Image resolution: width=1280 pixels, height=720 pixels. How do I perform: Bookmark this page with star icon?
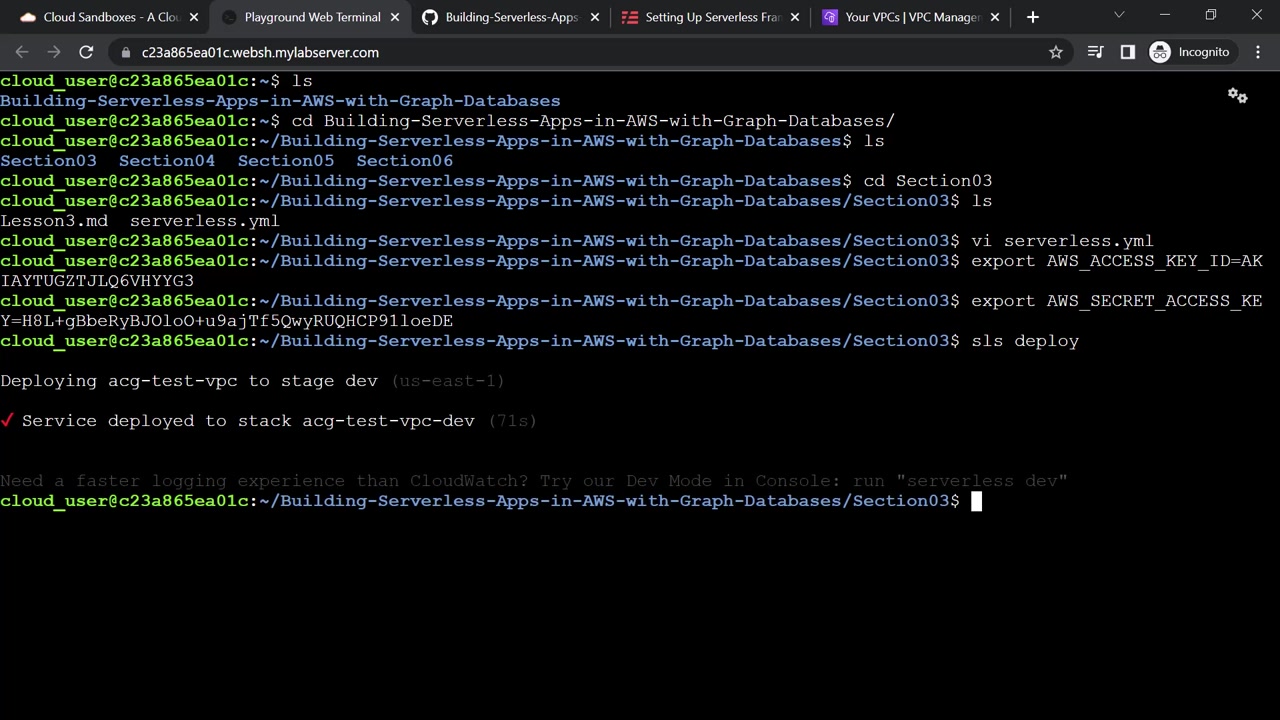tap(1056, 52)
